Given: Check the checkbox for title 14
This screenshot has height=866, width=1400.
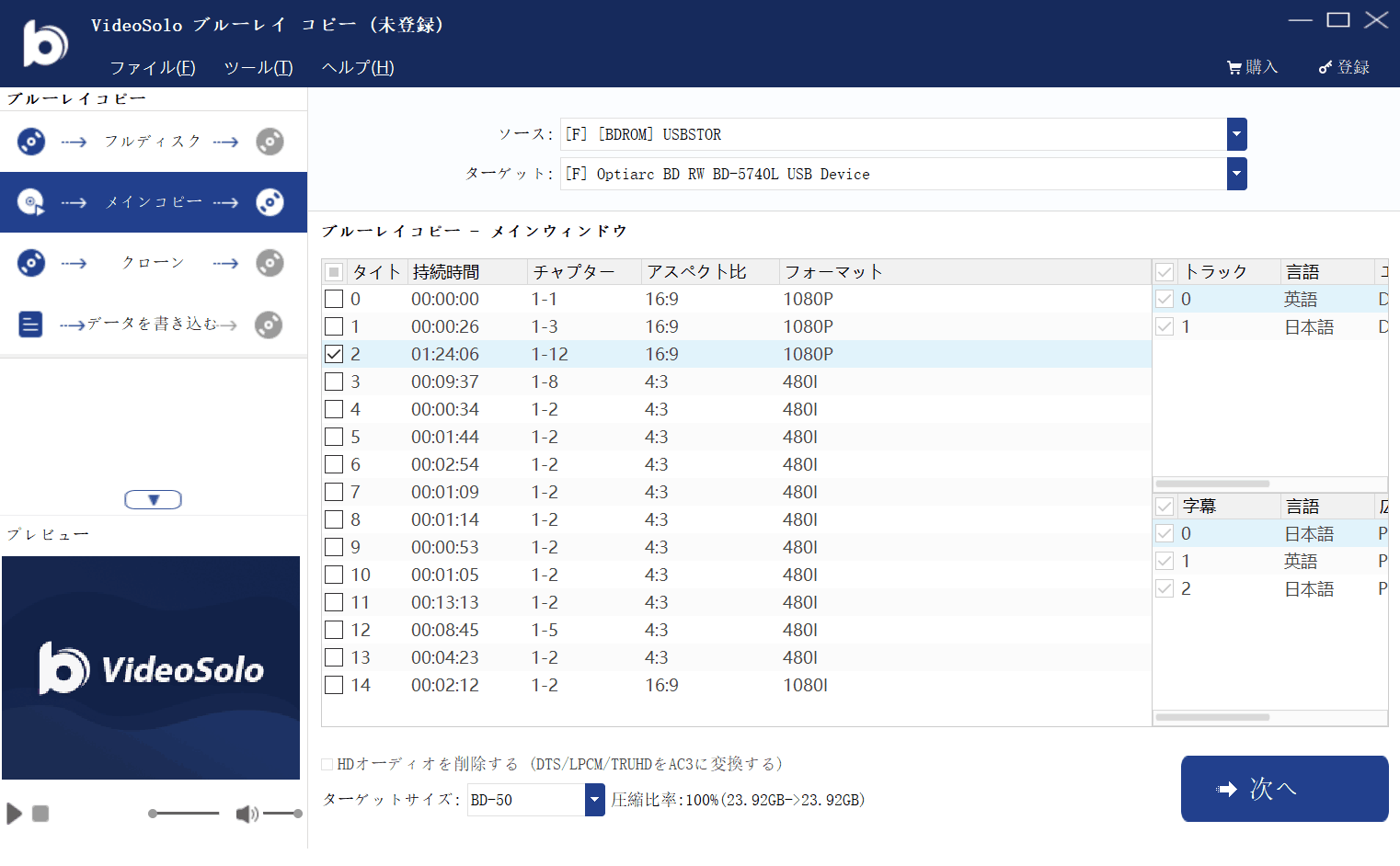Looking at the screenshot, I should (x=334, y=685).
